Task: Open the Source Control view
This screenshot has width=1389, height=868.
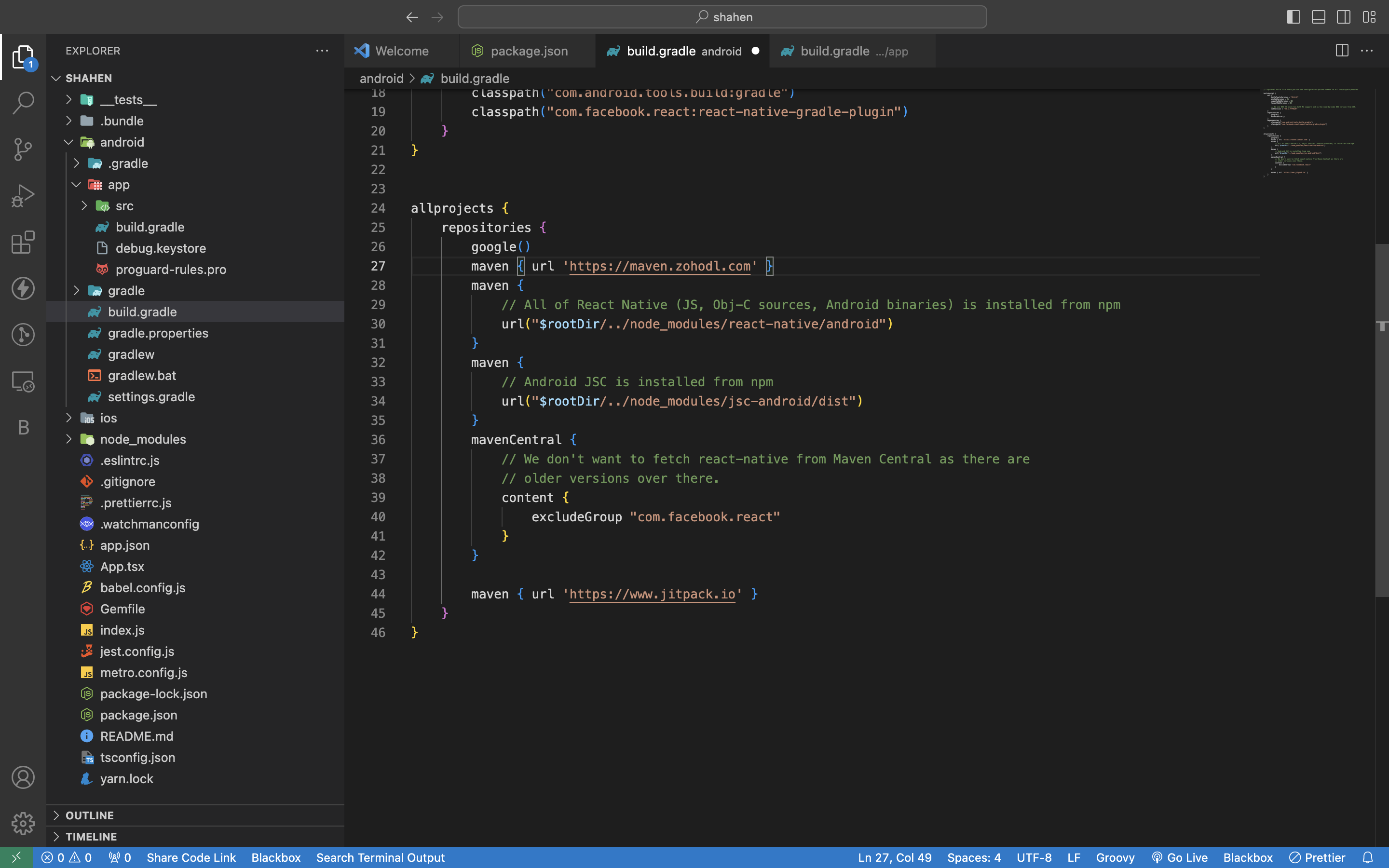Action: point(23,149)
